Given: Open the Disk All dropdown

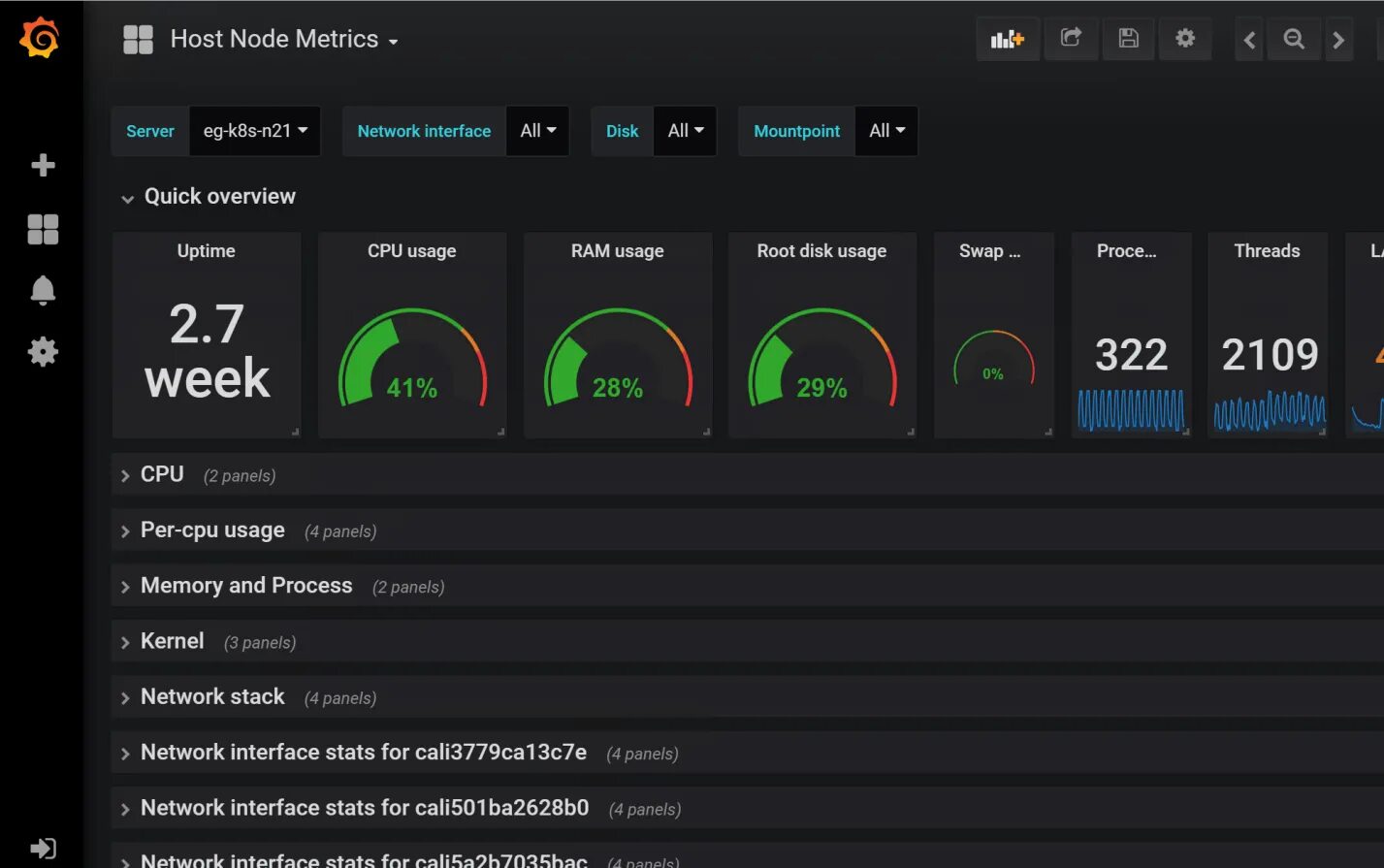Looking at the screenshot, I should pos(686,131).
